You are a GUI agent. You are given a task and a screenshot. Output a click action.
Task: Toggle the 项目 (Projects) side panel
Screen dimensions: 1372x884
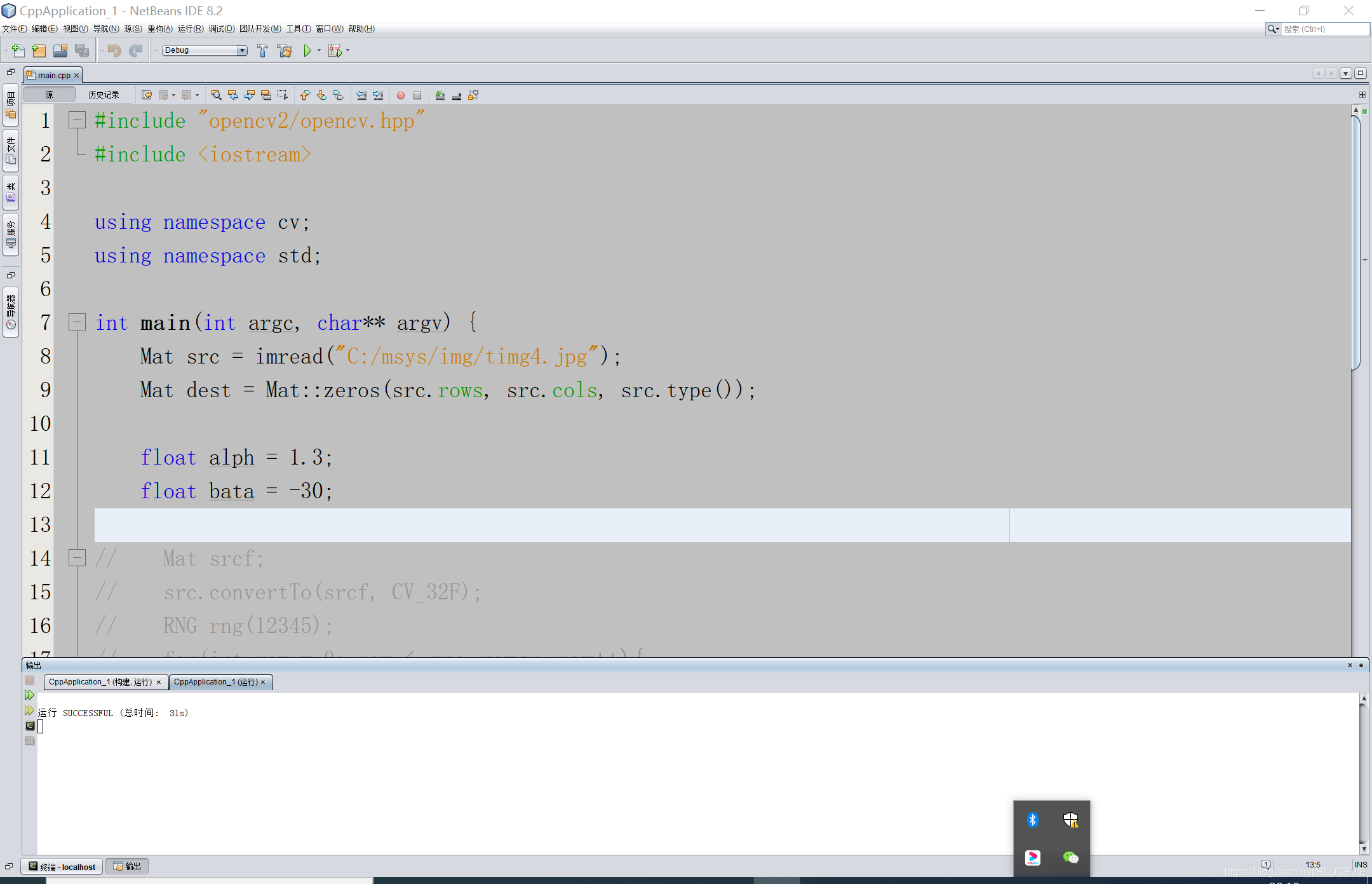click(x=11, y=105)
